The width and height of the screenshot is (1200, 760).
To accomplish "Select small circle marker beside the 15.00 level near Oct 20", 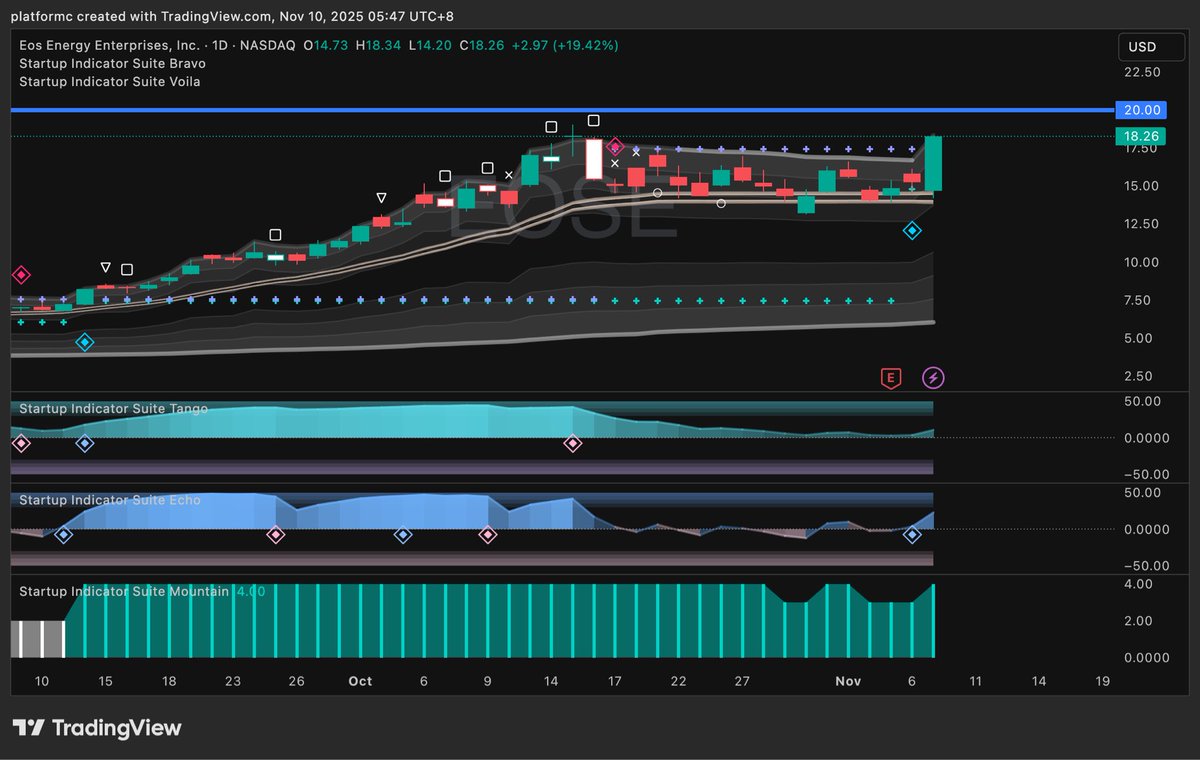I will pyautogui.click(x=657, y=193).
